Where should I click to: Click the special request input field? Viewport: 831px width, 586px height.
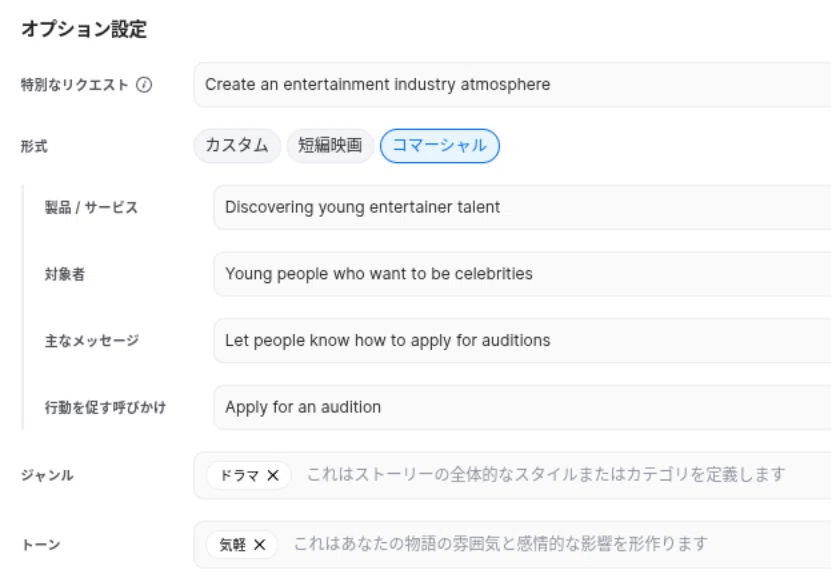[512, 85]
